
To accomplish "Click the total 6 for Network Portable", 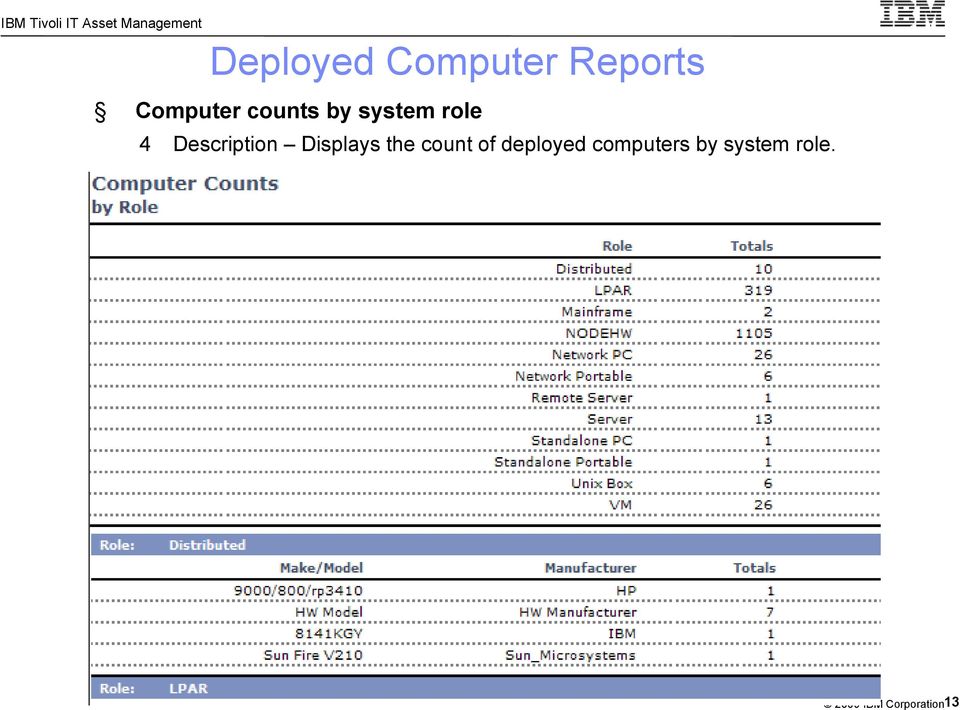I will pyautogui.click(x=768, y=376).
